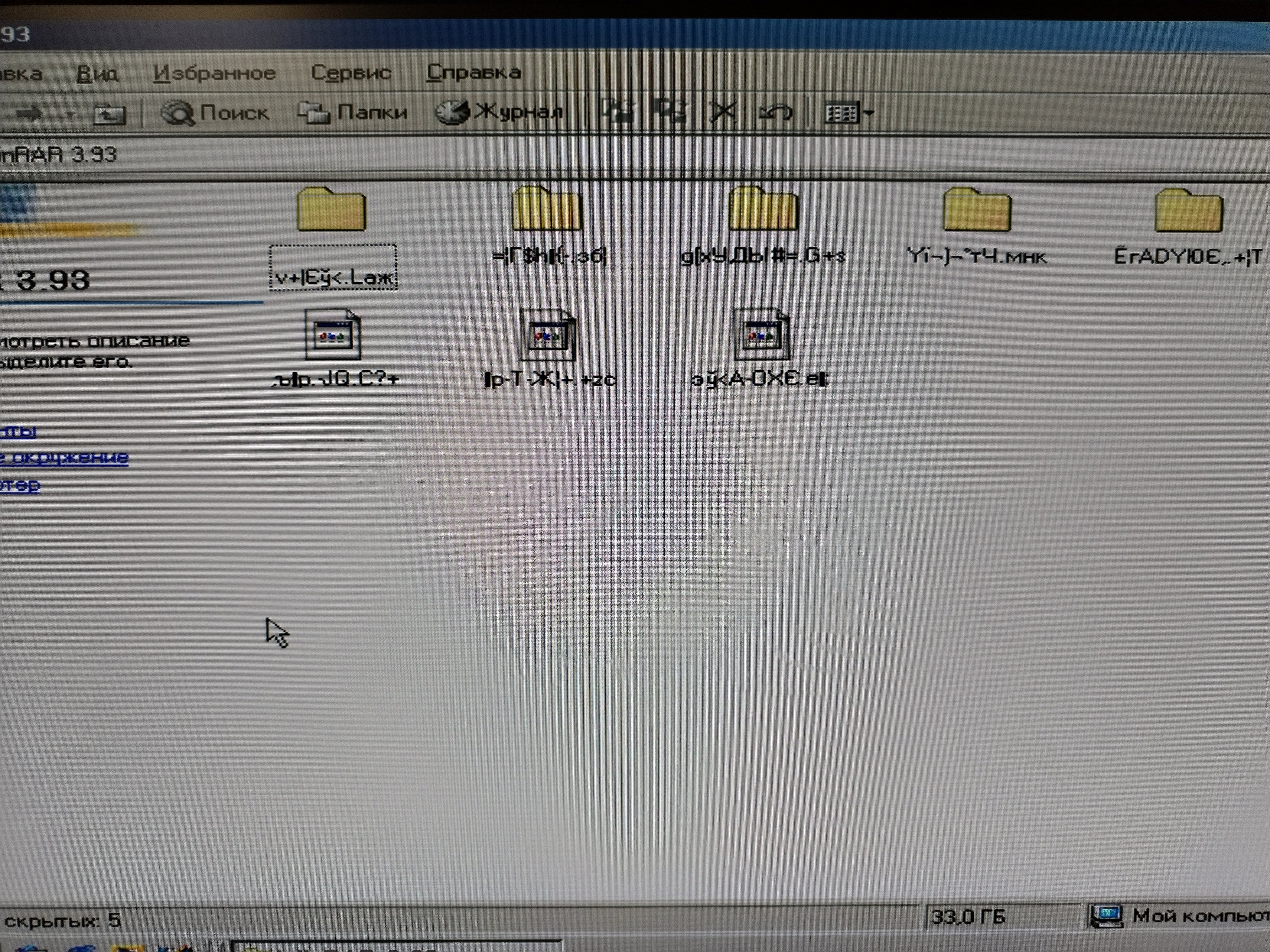Image resolution: width=1270 pixels, height=952 pixels.
Task: Click the Forward arrow navigation button
Action: pos(29,114)
